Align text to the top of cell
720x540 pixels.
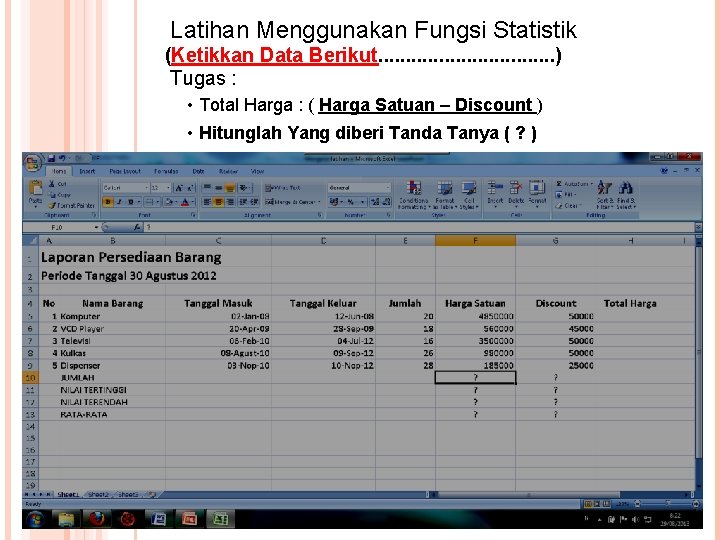(x=207, y=188)
